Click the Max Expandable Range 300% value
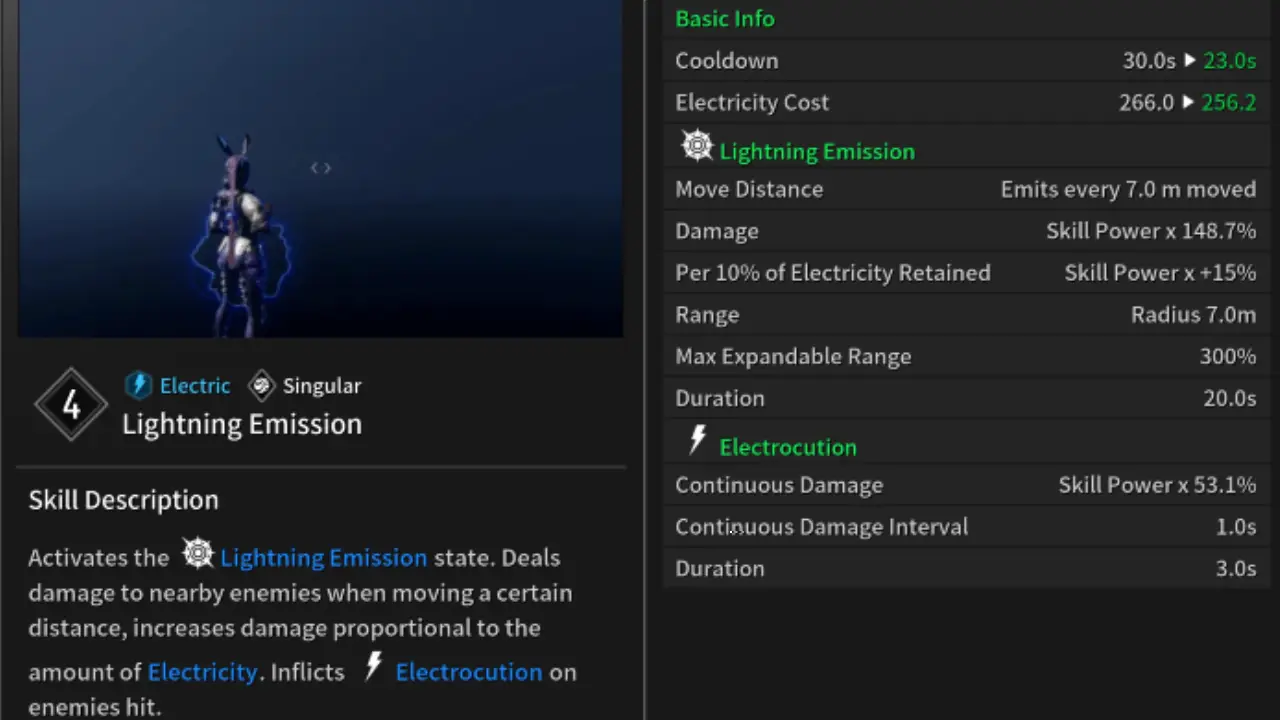This screenshot has height=720, width=1280. click(x=1229, y=356)
